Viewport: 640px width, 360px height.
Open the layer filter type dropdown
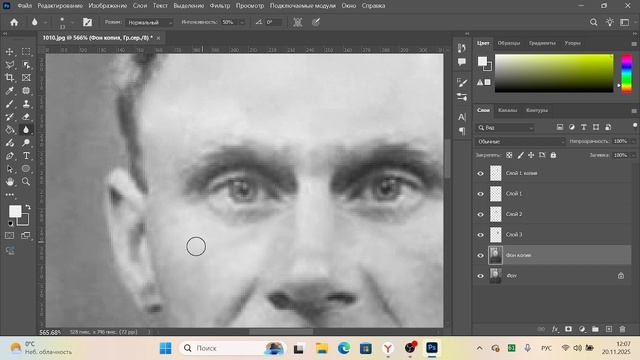coord(505,128)
